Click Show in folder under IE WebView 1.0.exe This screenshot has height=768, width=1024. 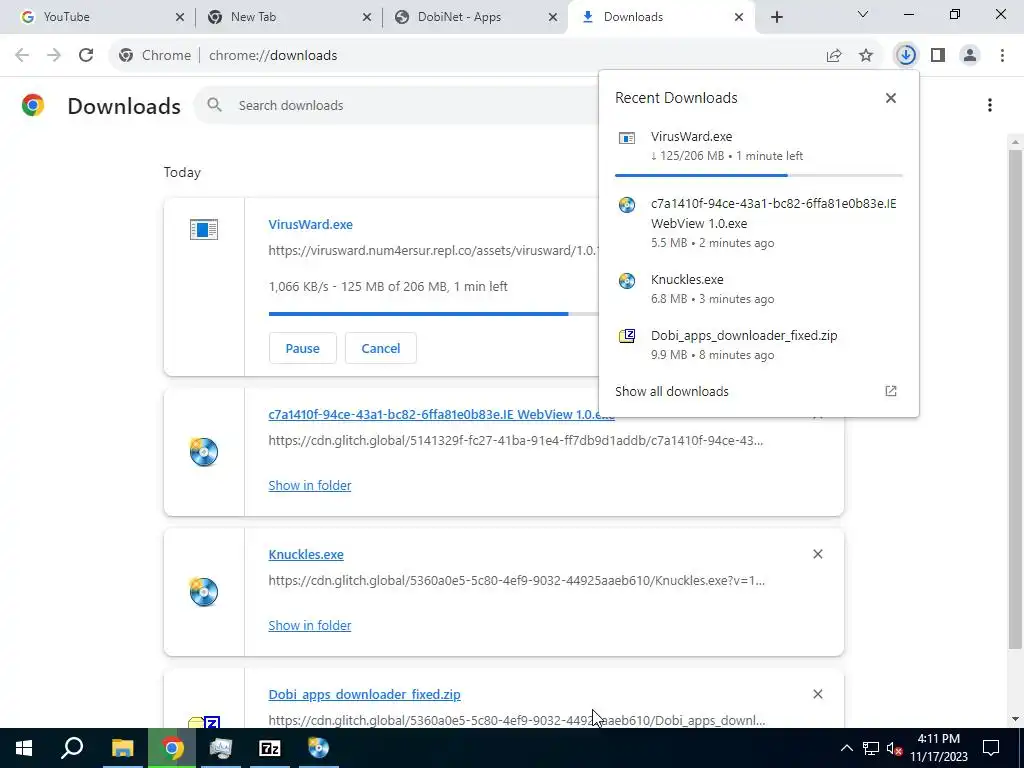[x=310, y=485]
